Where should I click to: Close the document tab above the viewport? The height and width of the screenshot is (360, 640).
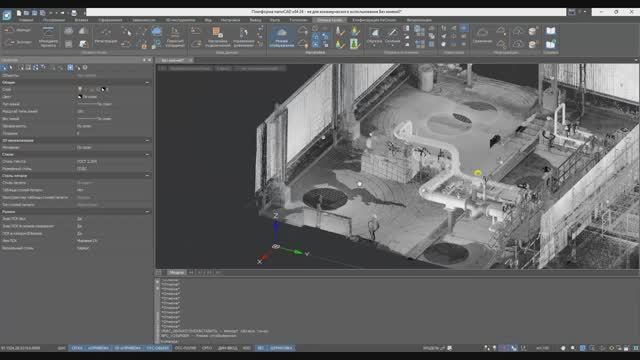tap(191, 60)
